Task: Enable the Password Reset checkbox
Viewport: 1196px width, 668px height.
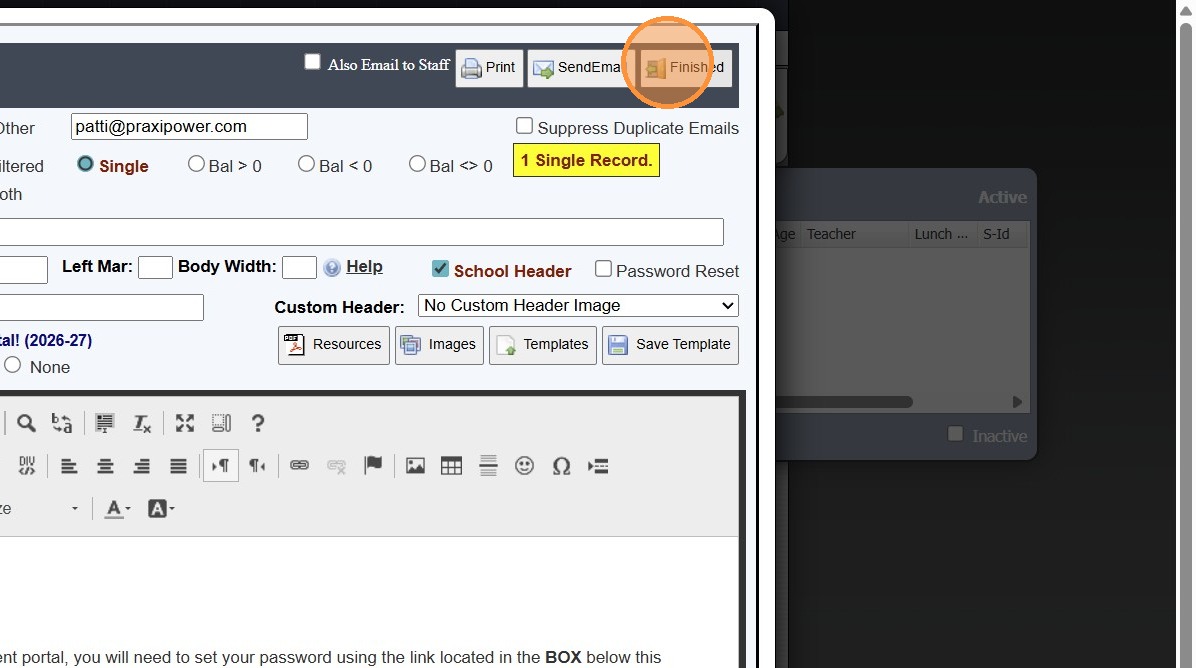Action: (603, 268)
